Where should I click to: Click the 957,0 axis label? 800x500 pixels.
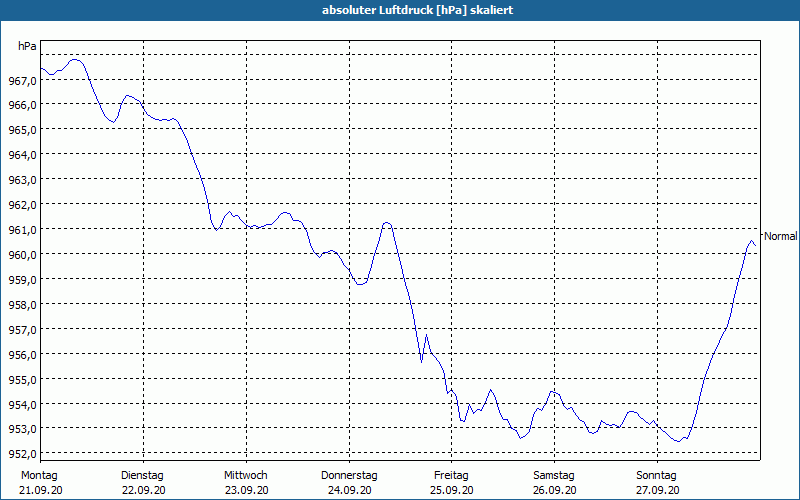pyautogui.click(x=22, y=330)
